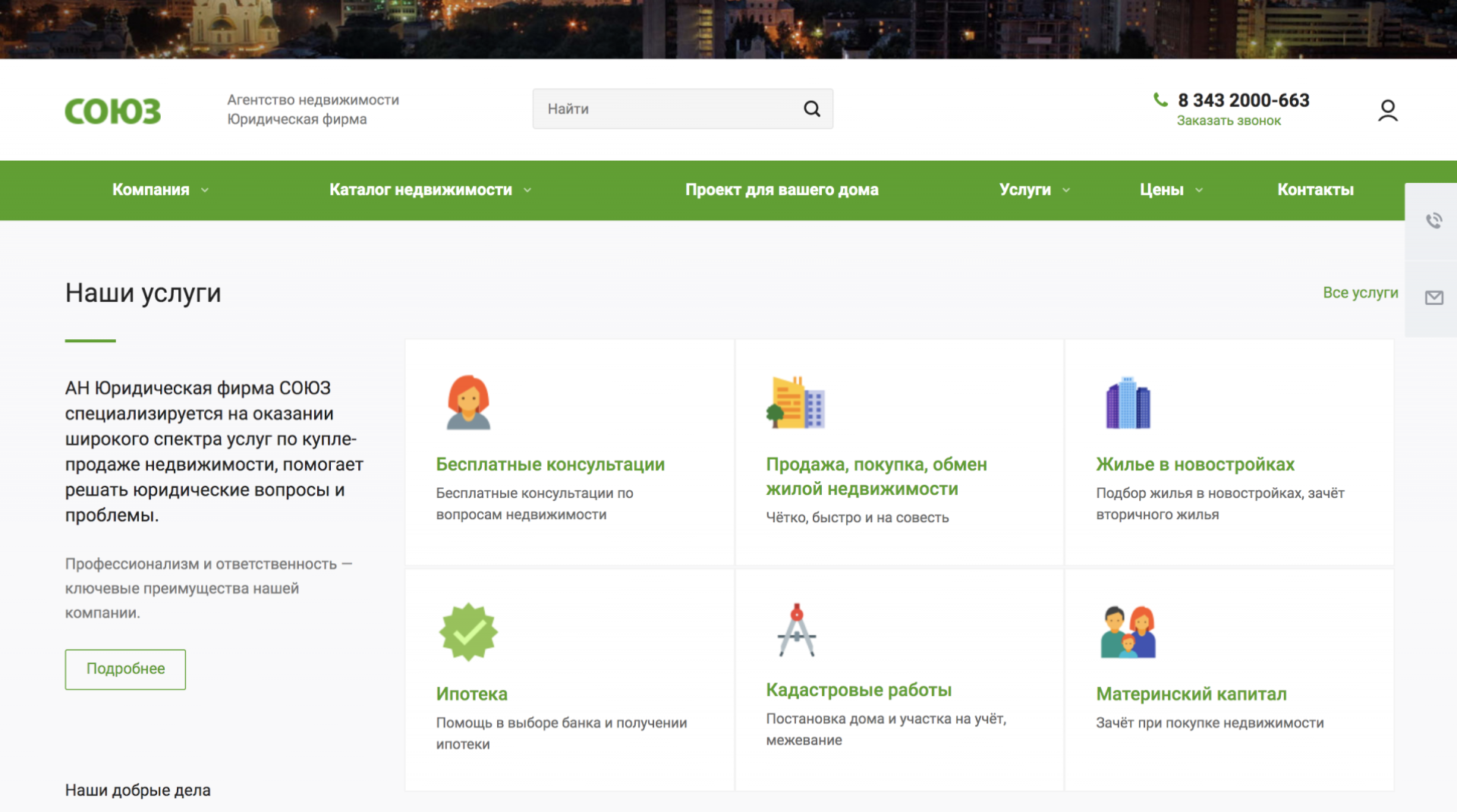Expand the Каталог недвижимости menu
1457x812 pixels.
click(430, 190)
